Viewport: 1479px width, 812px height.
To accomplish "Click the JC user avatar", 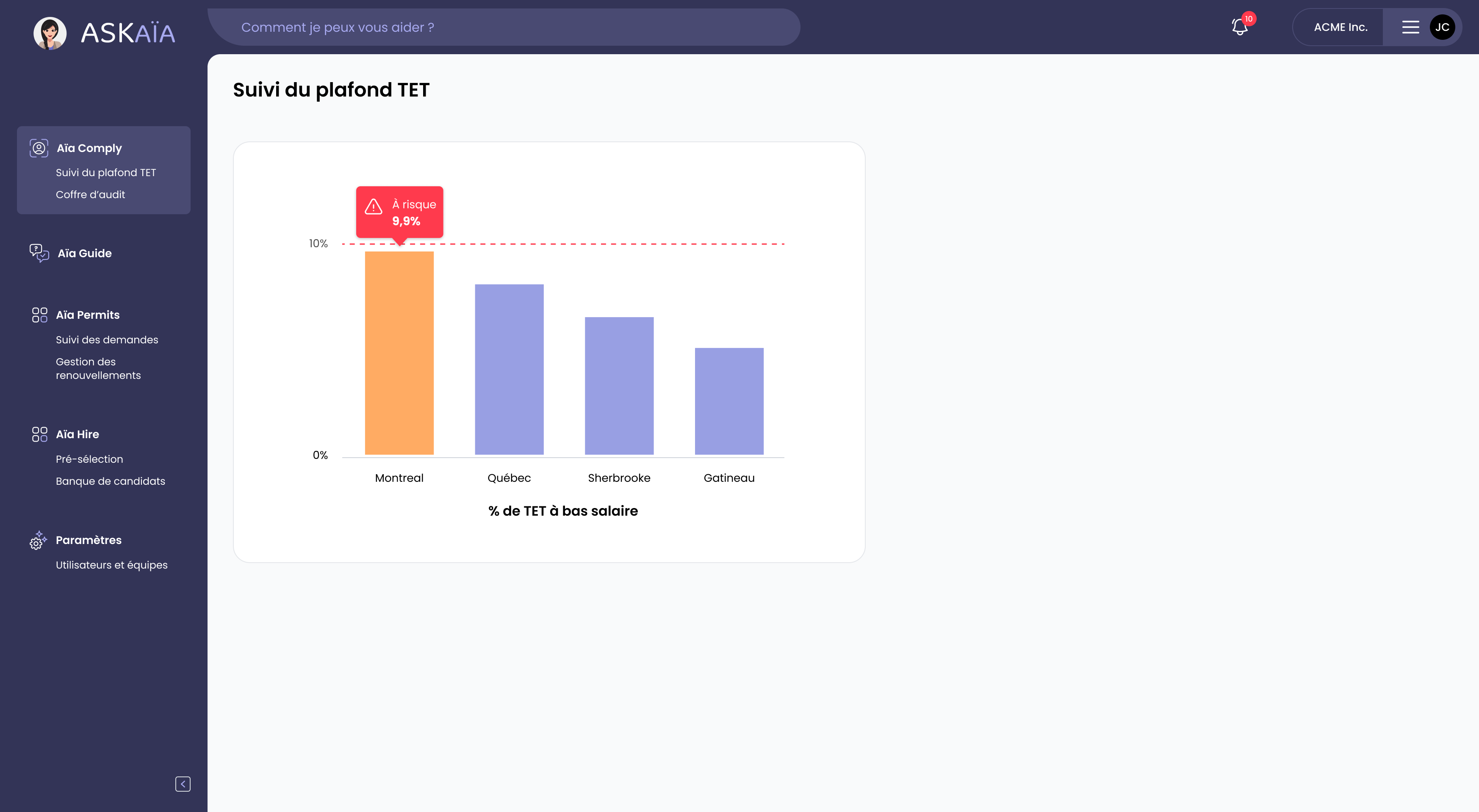I will tap(1442, 27).
